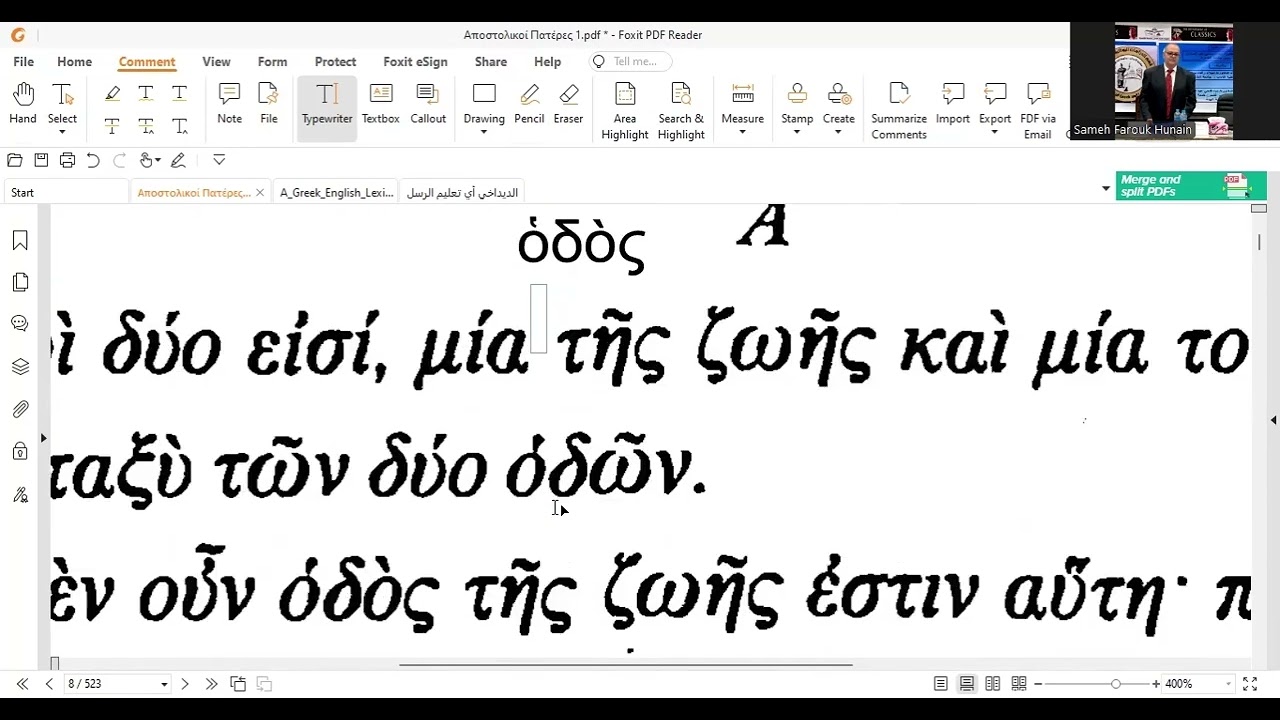This screenshot has height=720, width=1280.
Task: Switch to facing pages view
Action: pos(993,684)
